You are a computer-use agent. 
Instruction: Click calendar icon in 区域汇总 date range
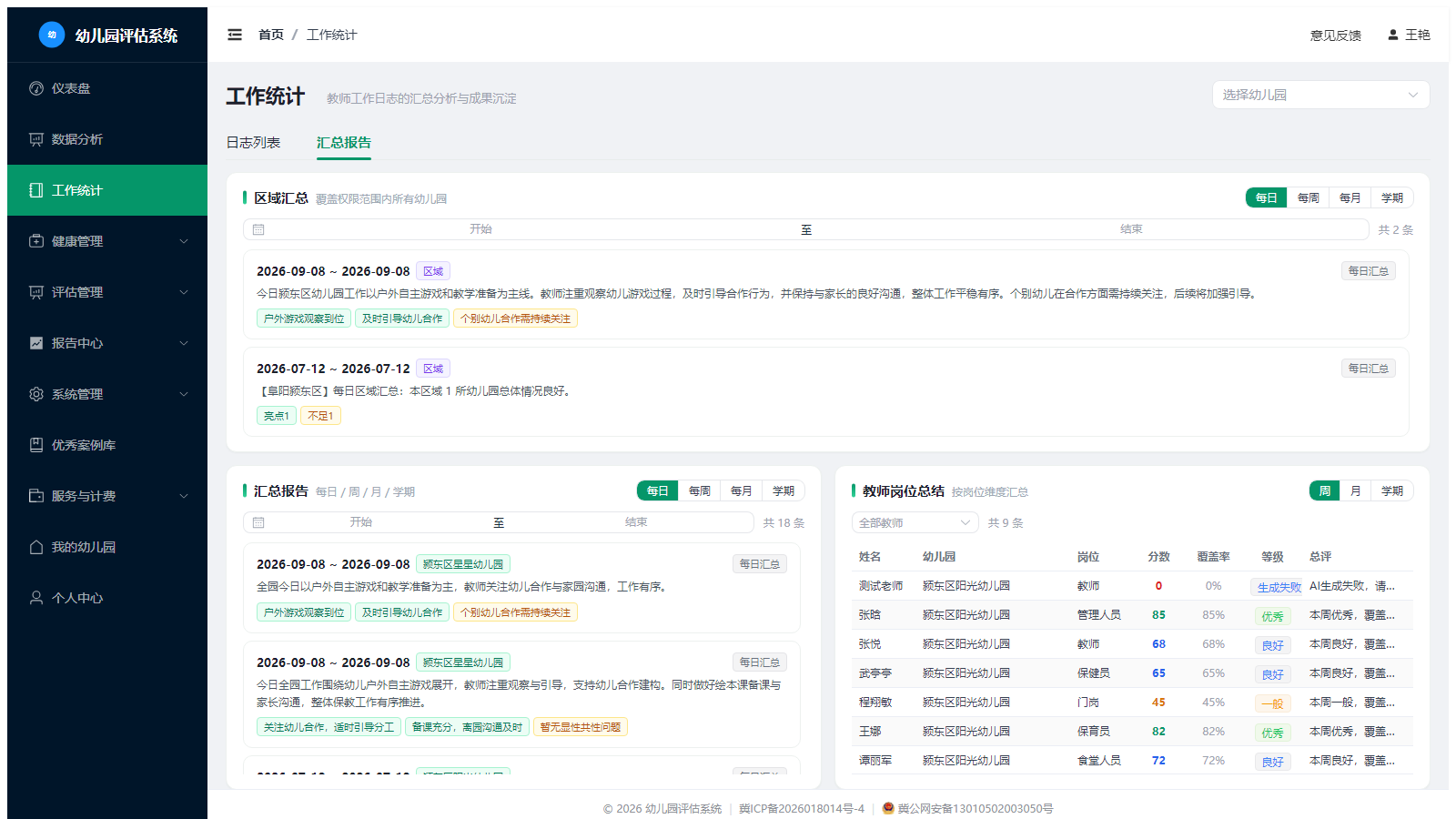click(x=258, y=229)
